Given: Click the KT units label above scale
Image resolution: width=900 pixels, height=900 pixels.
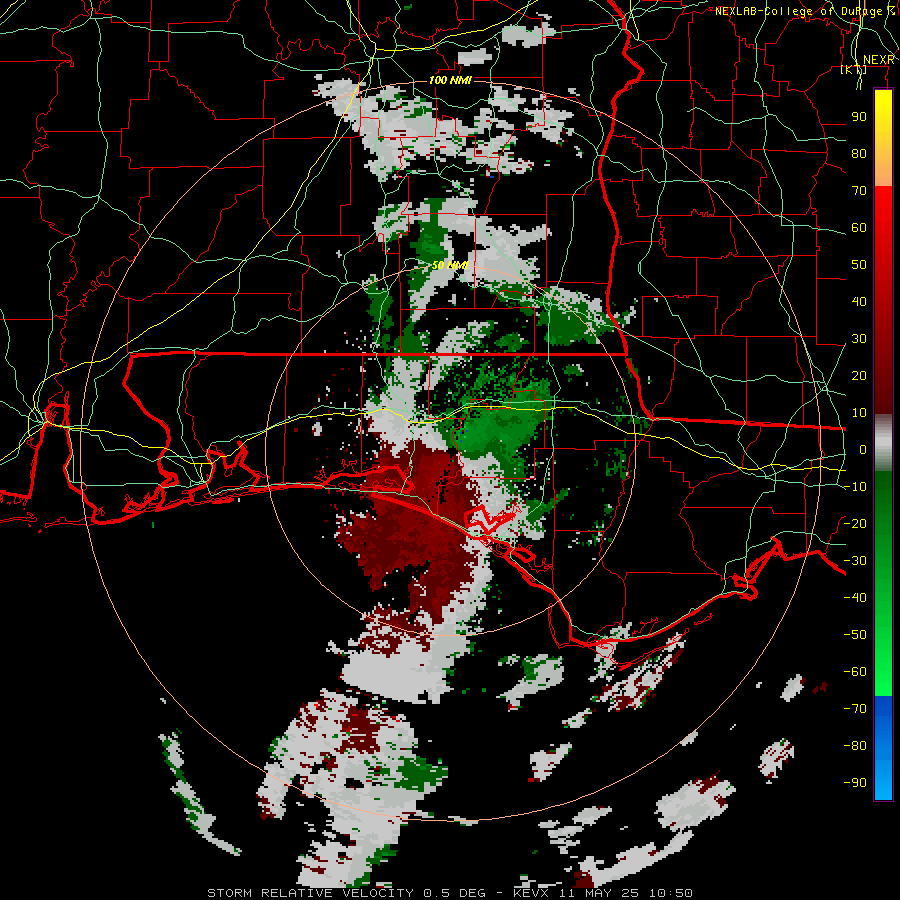Looking at the screenshot, I should tap(854, 69).
